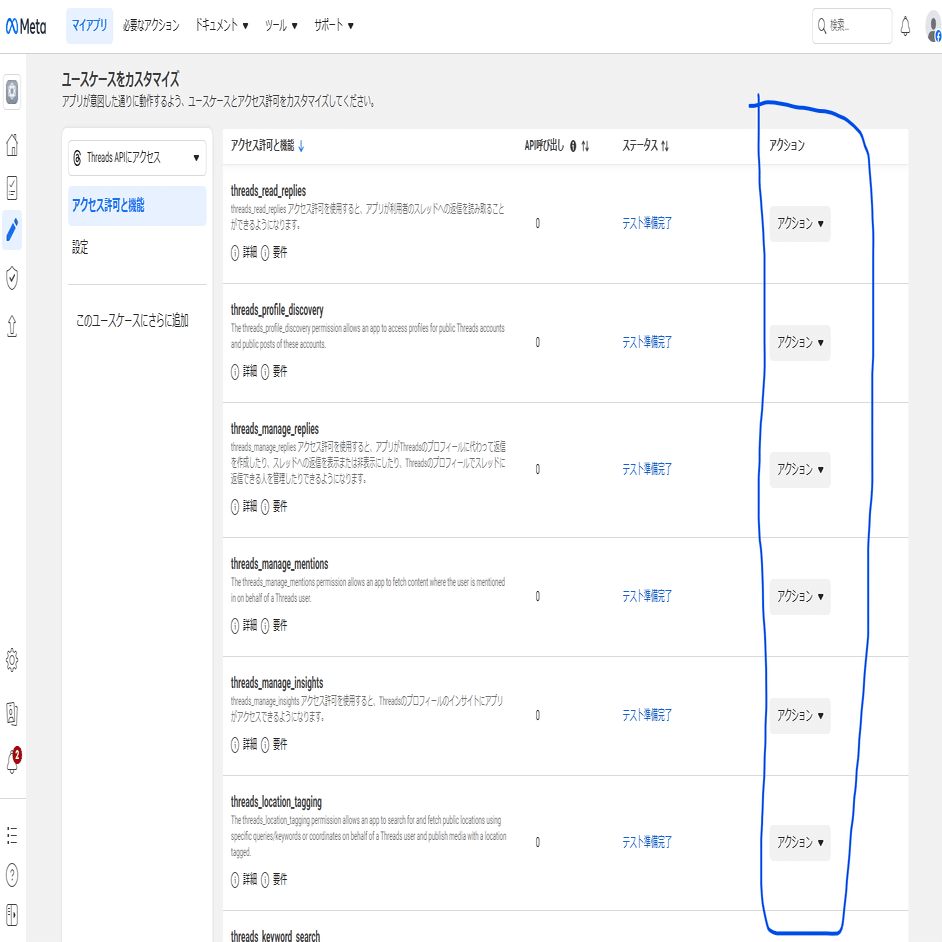This screenshot has height=942, width=942.
Task: Open the shield checkmark review icon
Action: pos(12,278)
